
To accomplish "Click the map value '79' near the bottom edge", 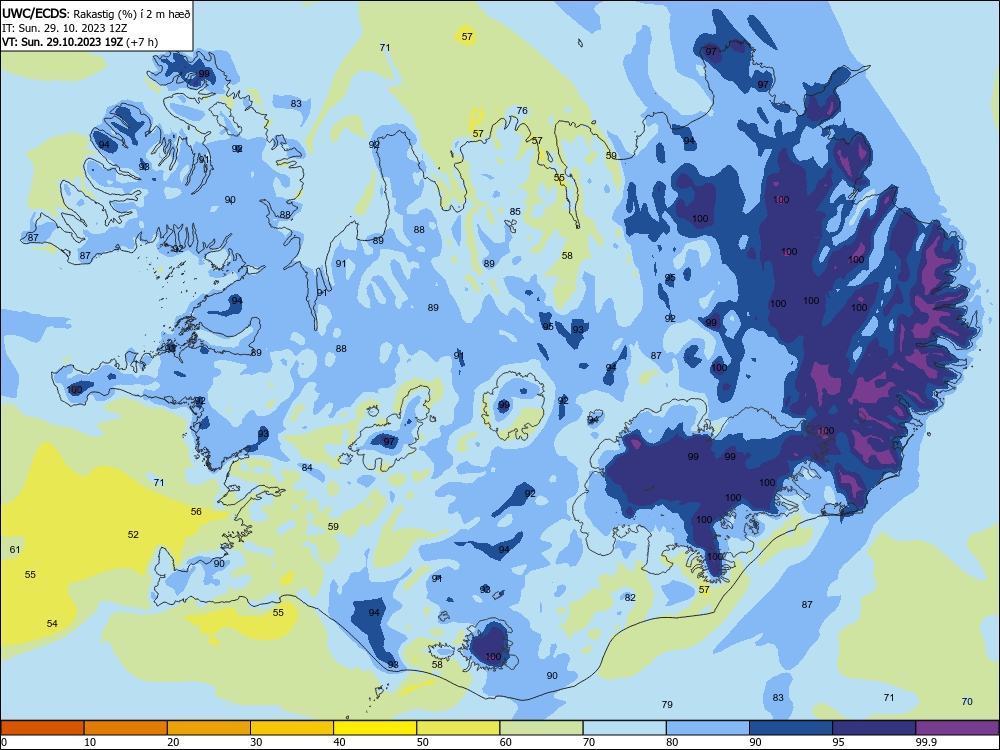I will (667, 705).
